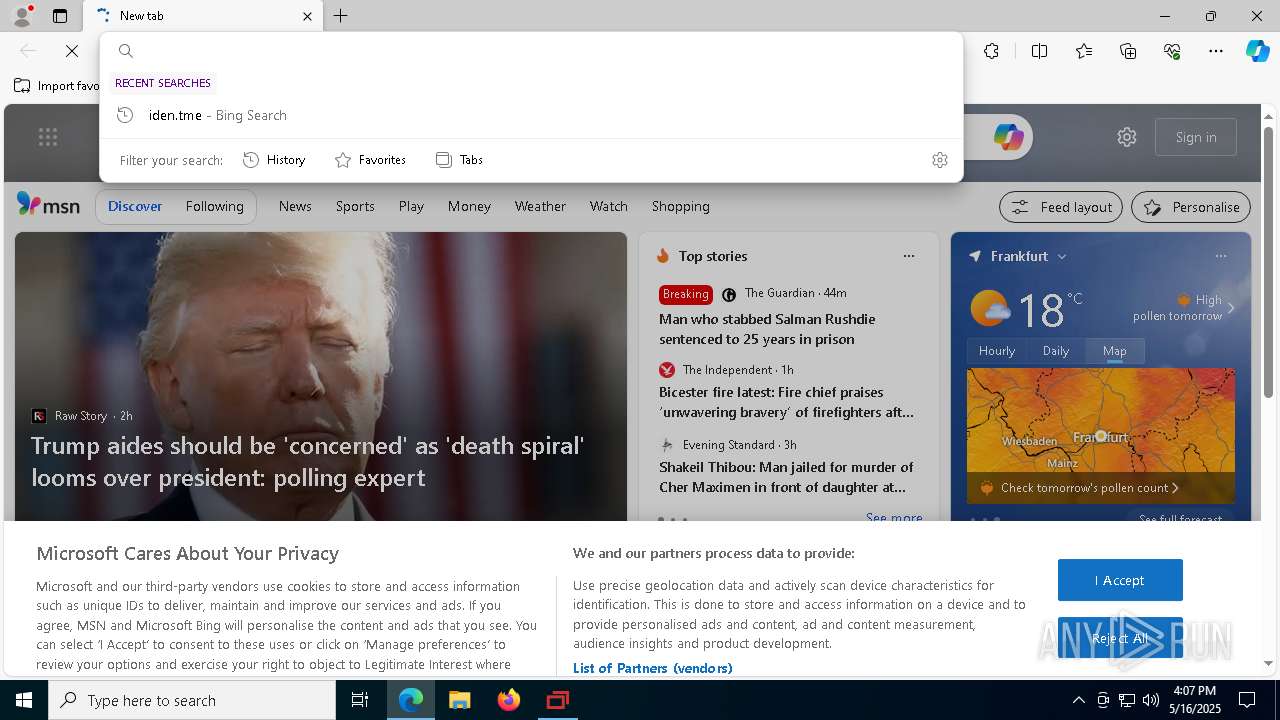Open File Explorer from taskbar

point(459,700)
